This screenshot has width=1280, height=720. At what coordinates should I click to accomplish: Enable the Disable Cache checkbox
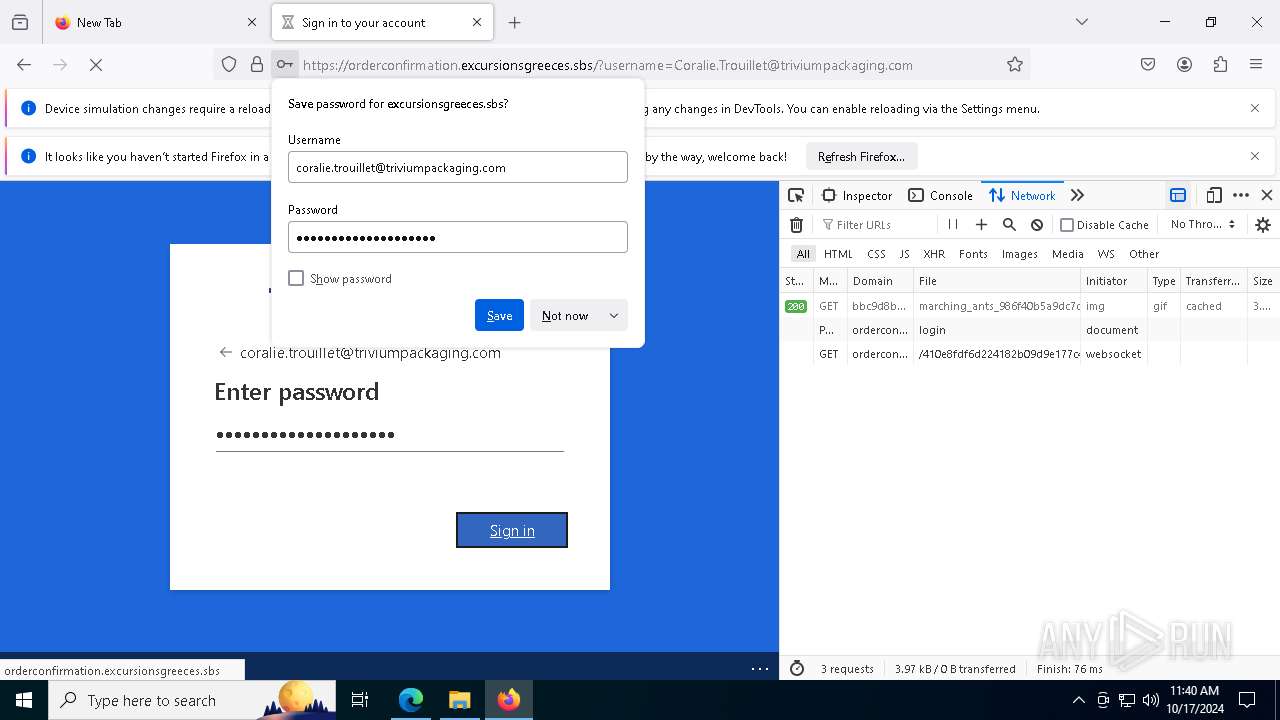1067,225
